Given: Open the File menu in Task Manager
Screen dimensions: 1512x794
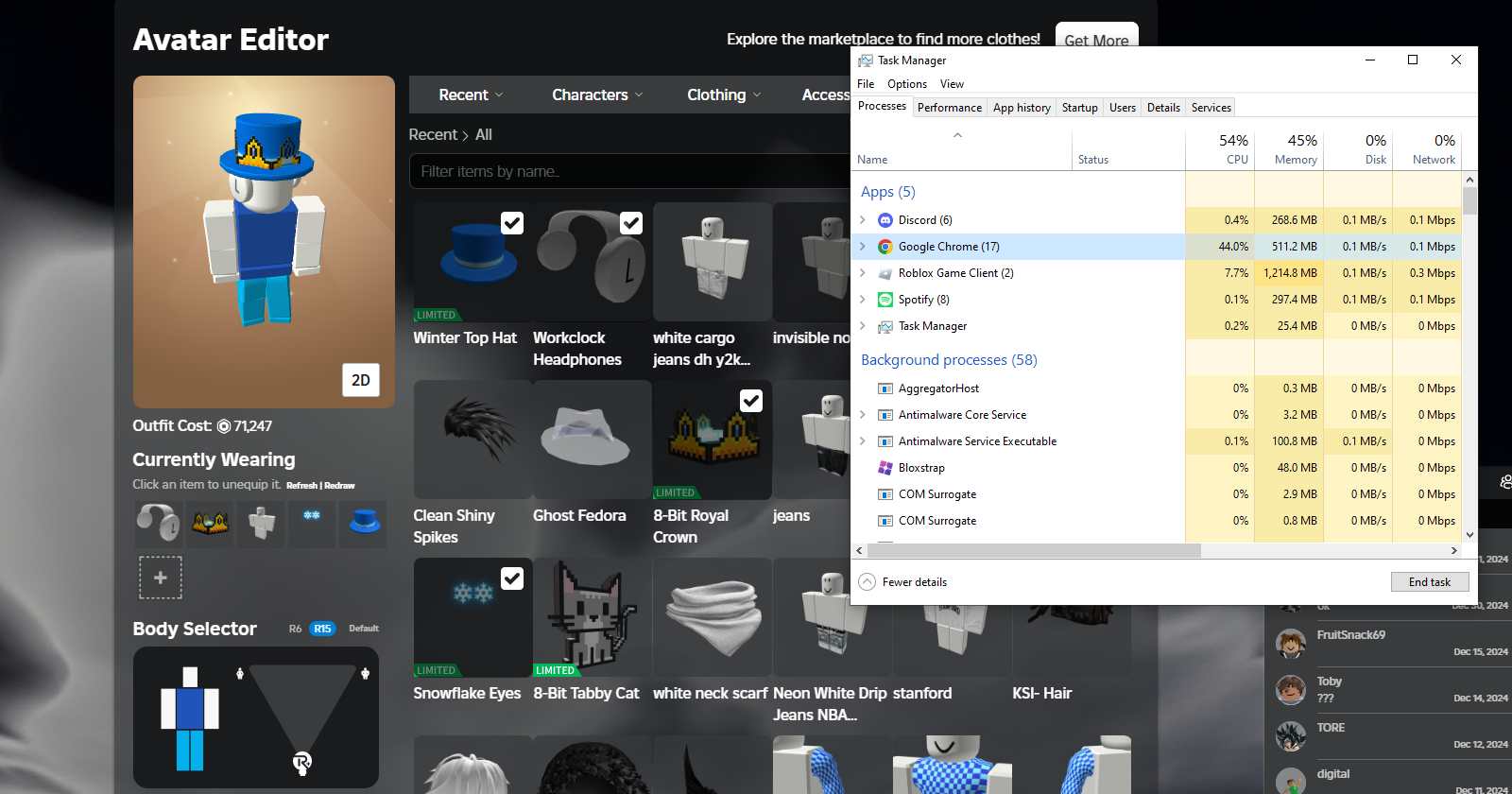Looking at the screenshot, I should click(x=866, y=84).
